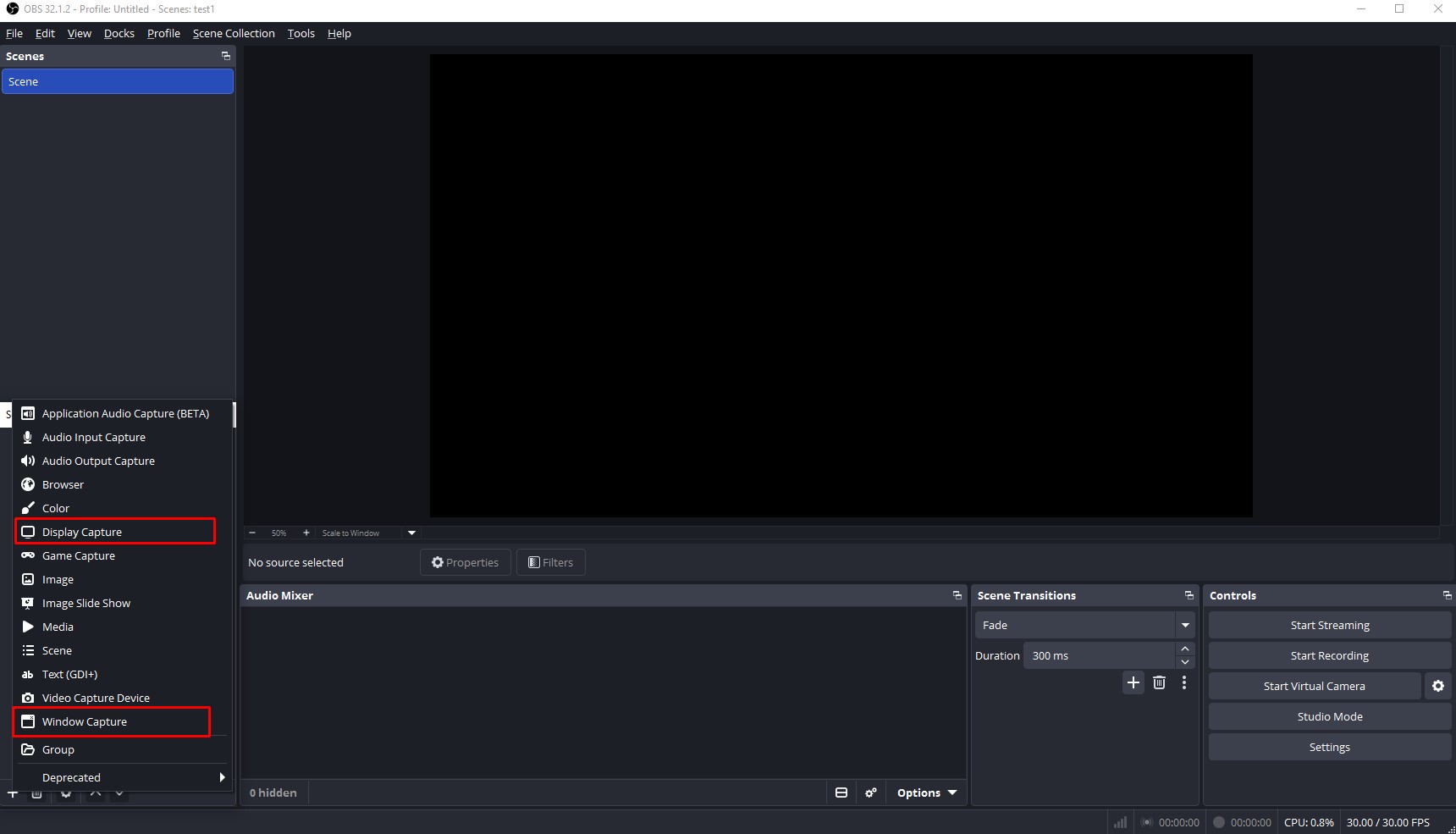This screenshot has height=834, width=1456.
Task: Open the Audio Mixer Options dropdown
Action: coord(926,793)
